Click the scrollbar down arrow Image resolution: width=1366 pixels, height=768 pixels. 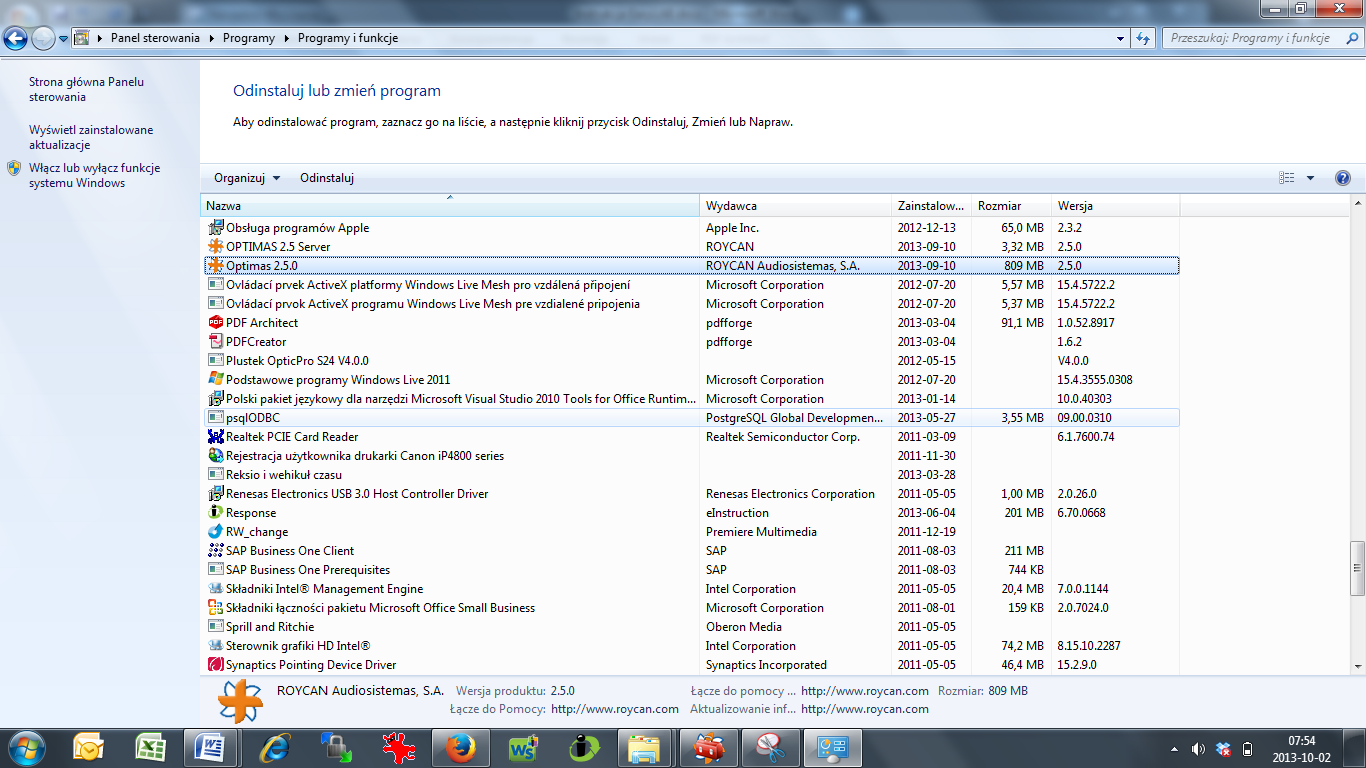point(1357,666)
